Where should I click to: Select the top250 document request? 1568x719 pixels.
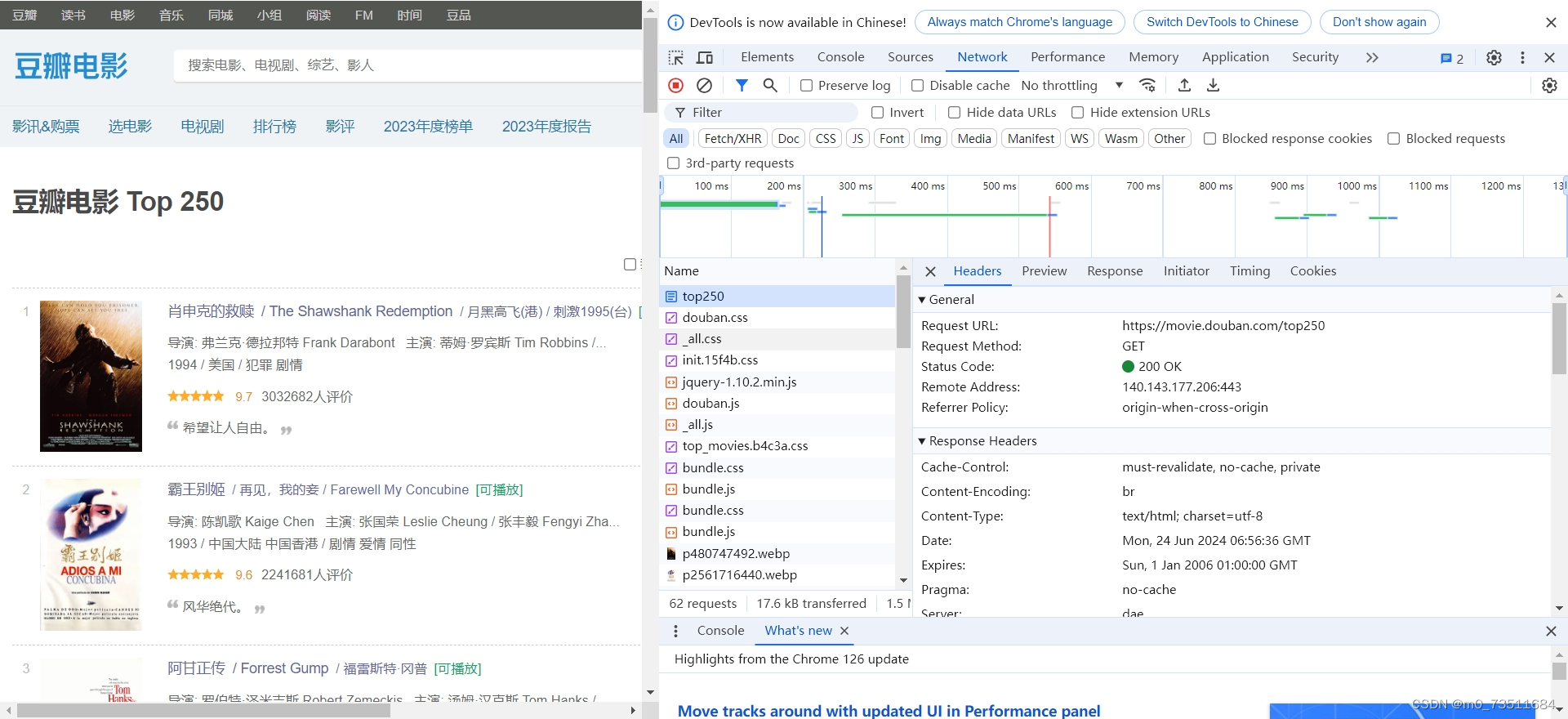click(777, 296)
